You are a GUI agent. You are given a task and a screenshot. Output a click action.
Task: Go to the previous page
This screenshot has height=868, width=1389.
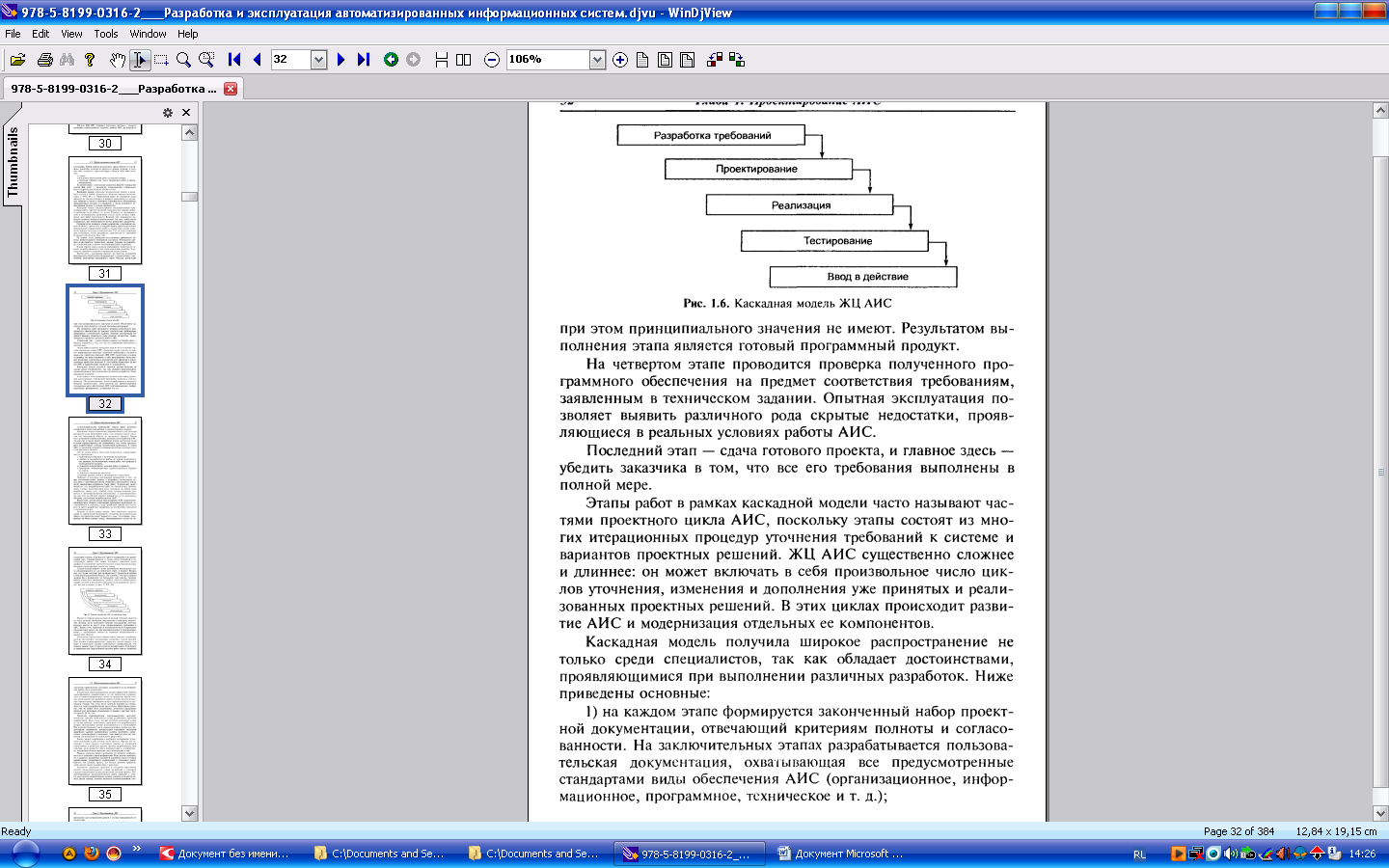point(257,60)
